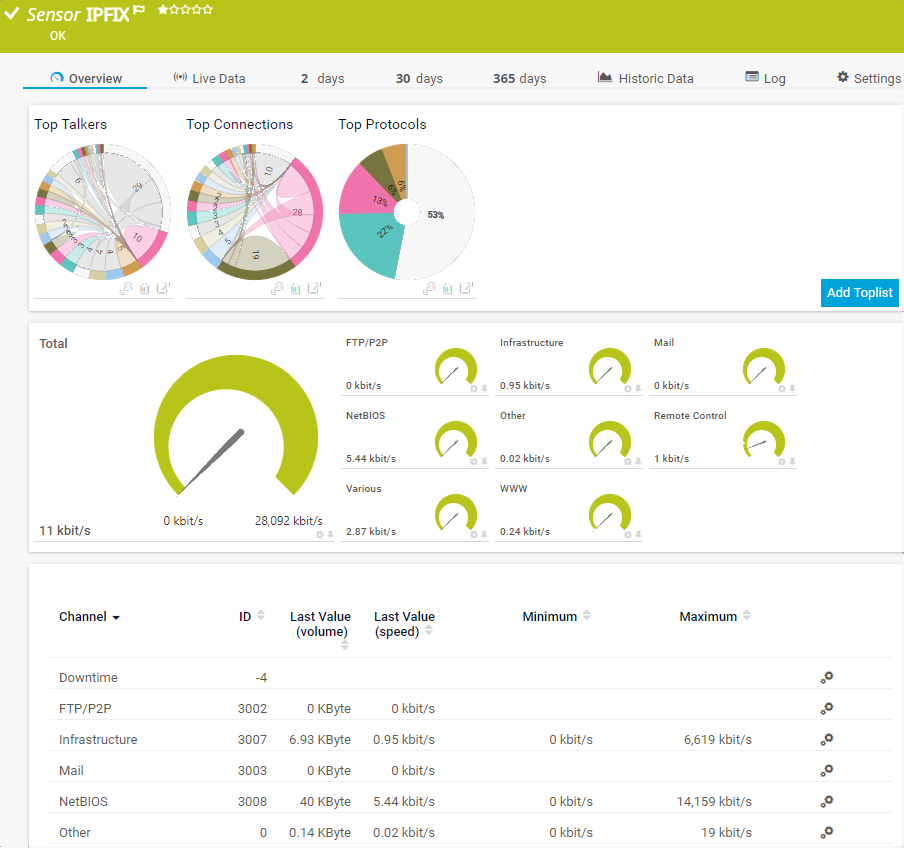Click the trash icon under Top Protocols
Viewport: 904px width, 848px height.
[x=448, y=288]
